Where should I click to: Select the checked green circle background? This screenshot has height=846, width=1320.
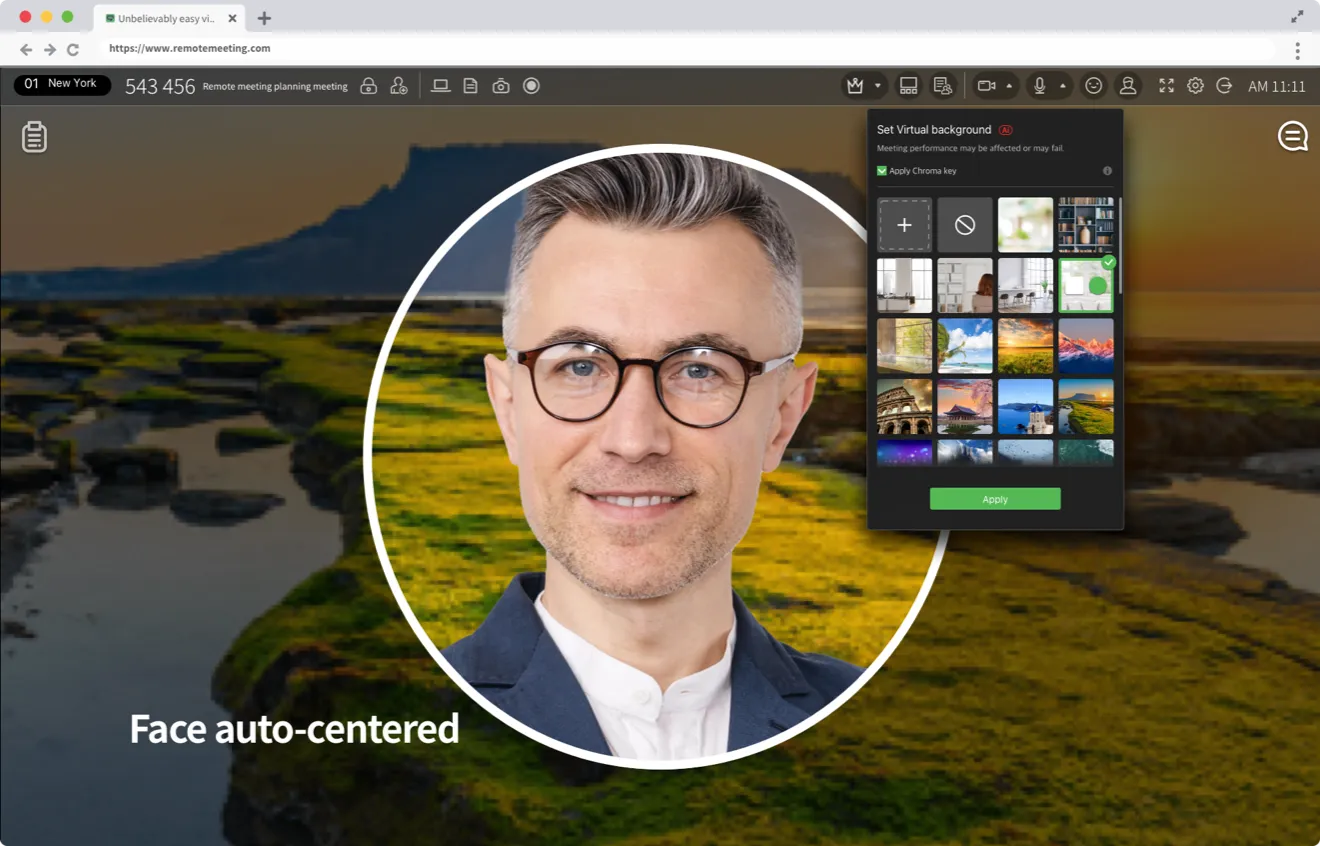tap(1086, 286)
